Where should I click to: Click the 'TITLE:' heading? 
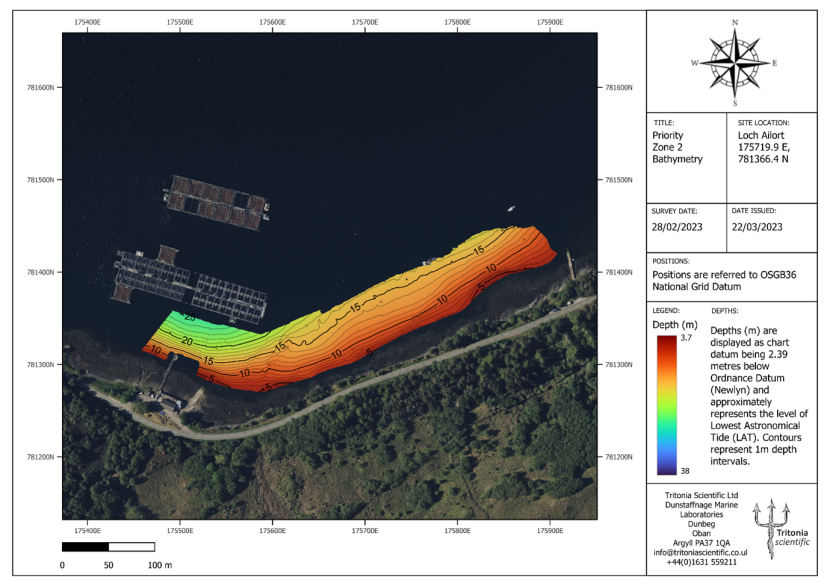pos(664,123)
